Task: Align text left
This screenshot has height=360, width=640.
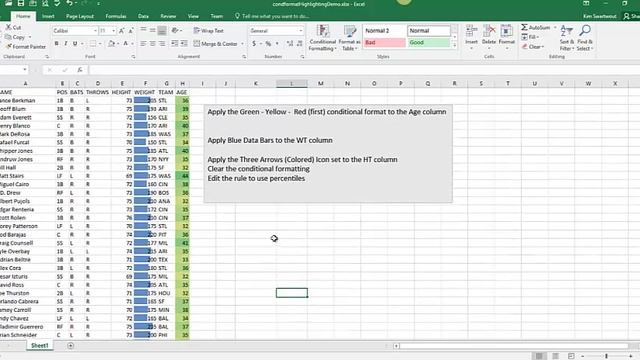Action: point(143,44)
